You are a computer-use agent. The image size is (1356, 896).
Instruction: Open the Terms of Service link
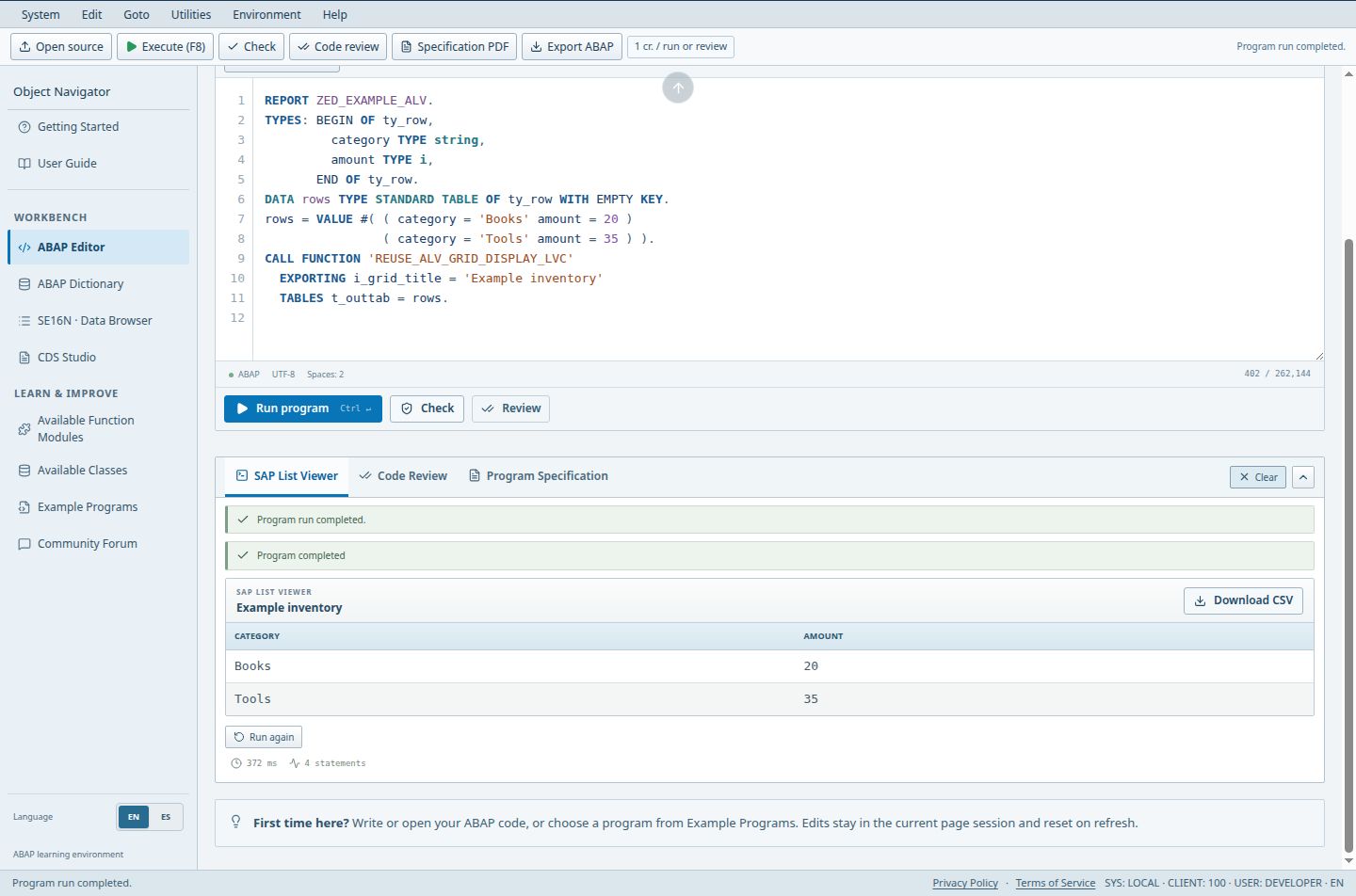point(1055,883)
